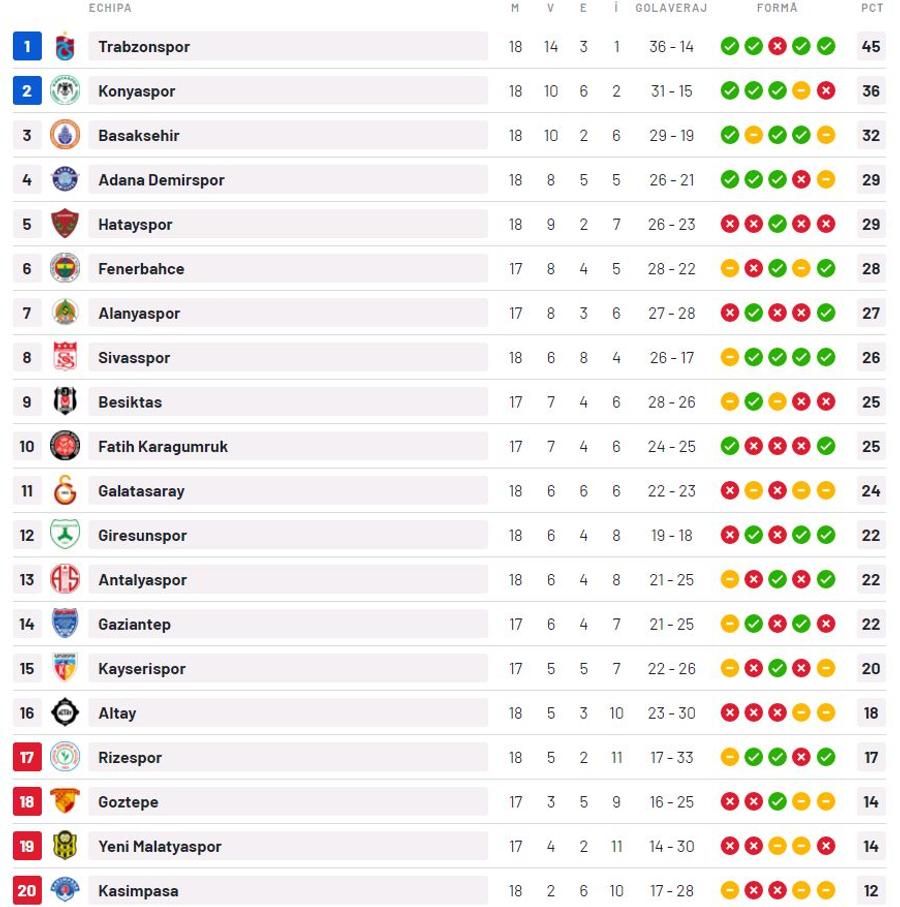Click the Trabzonspor club crest
900x907 pixels.
pyautogui.click(x=65, y=46)
